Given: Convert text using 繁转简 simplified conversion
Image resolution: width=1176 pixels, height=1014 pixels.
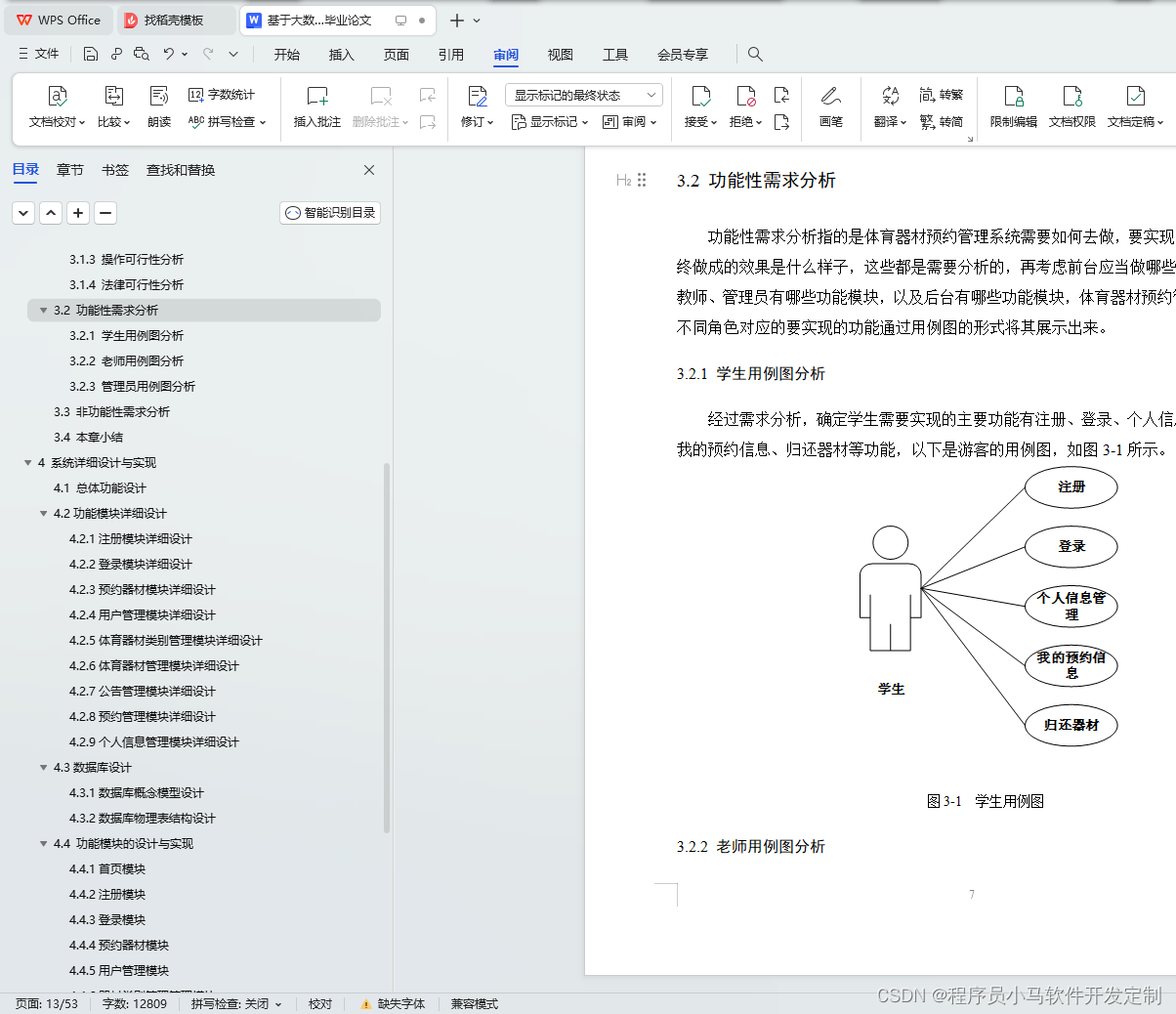Looking at the screenshot, I should (944, 121).
